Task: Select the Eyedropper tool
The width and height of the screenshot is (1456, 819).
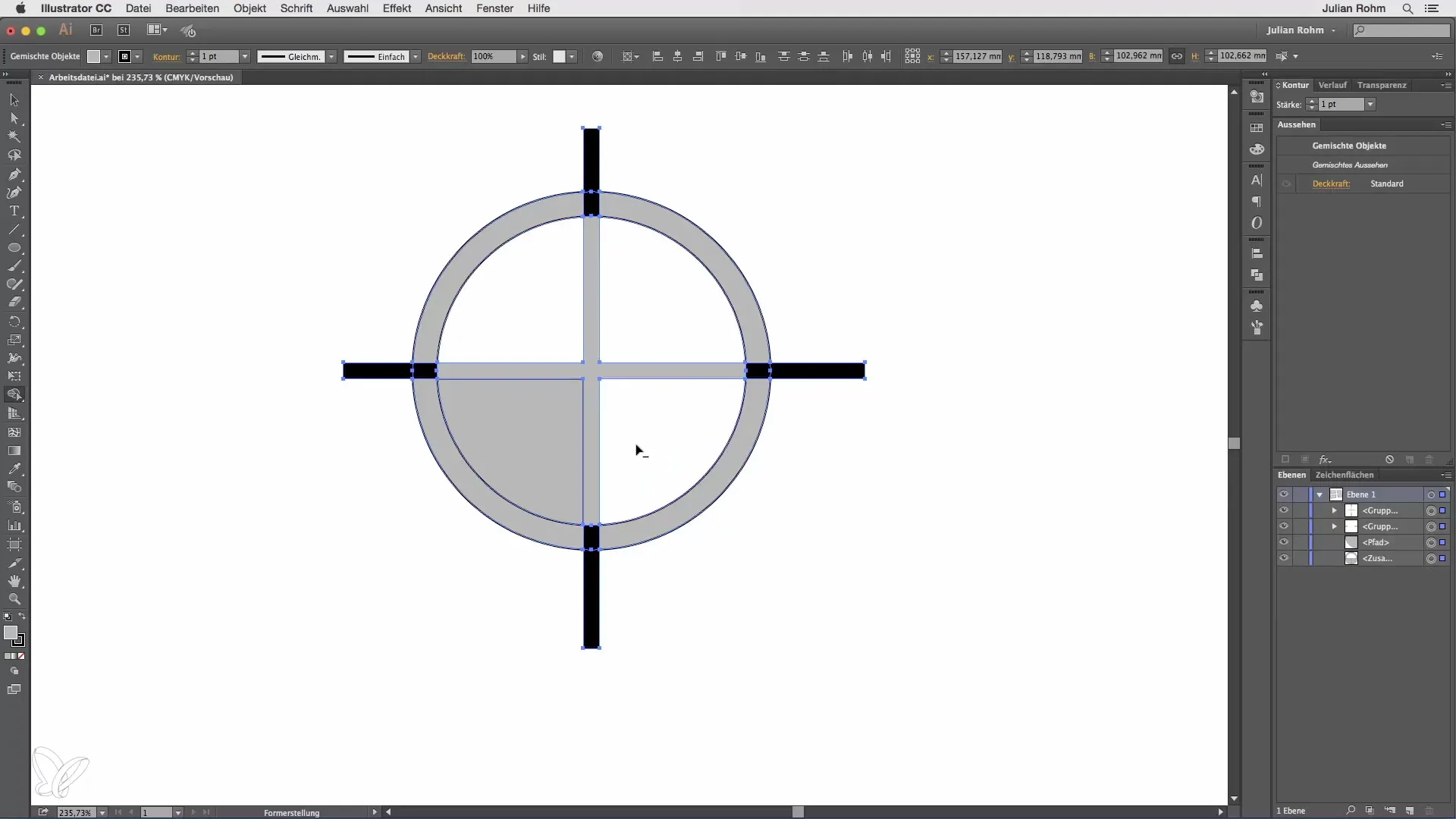Action: click(x=14, y=469)
